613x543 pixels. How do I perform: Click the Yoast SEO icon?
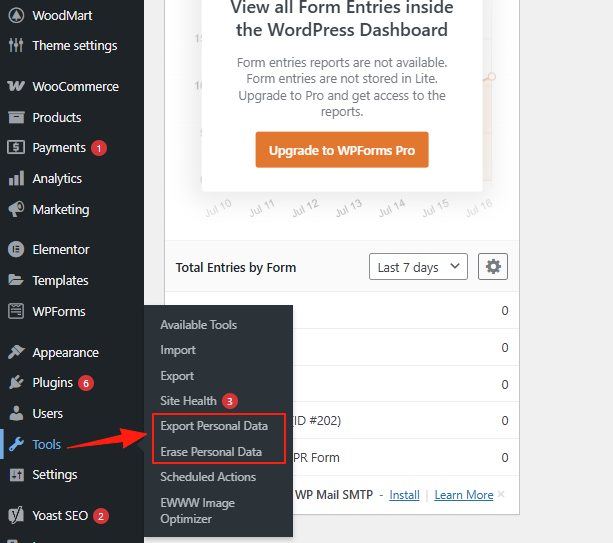coord(16,515)
